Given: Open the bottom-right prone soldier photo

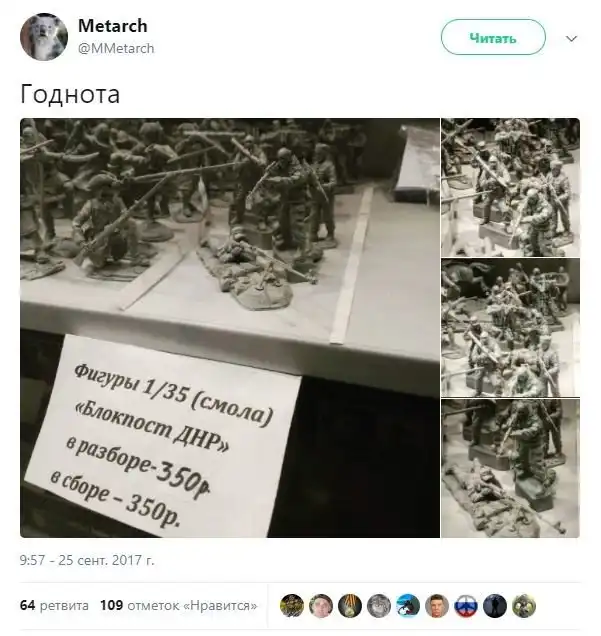Looking at the screenshot, I should [511, 468].
